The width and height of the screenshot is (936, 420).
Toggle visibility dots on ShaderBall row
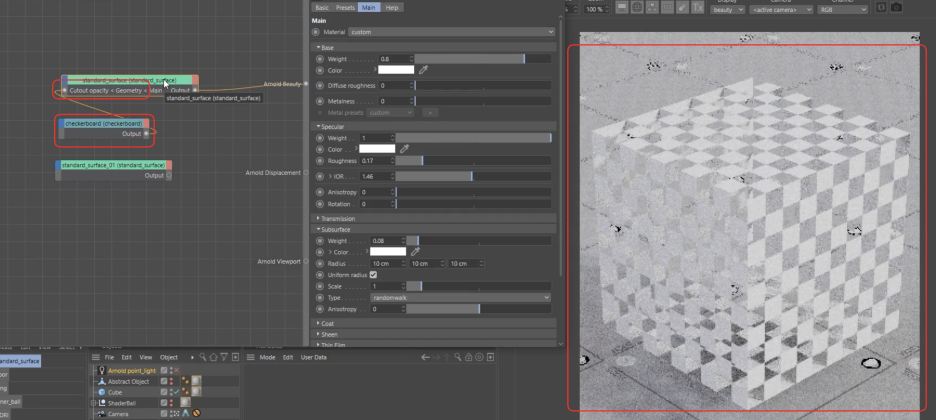pos(171,403)
